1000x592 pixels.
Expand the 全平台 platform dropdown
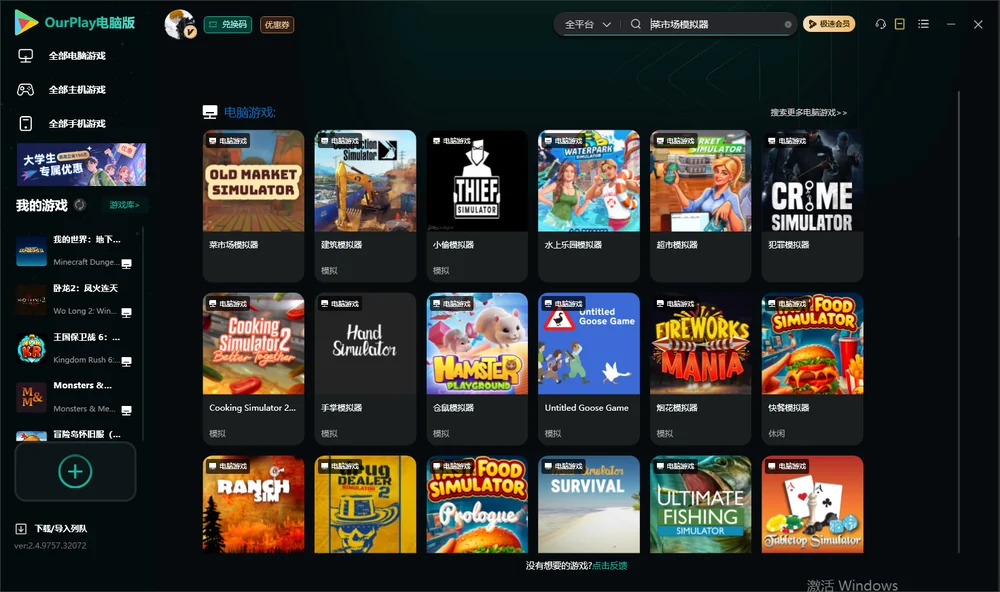click(587, 24)
